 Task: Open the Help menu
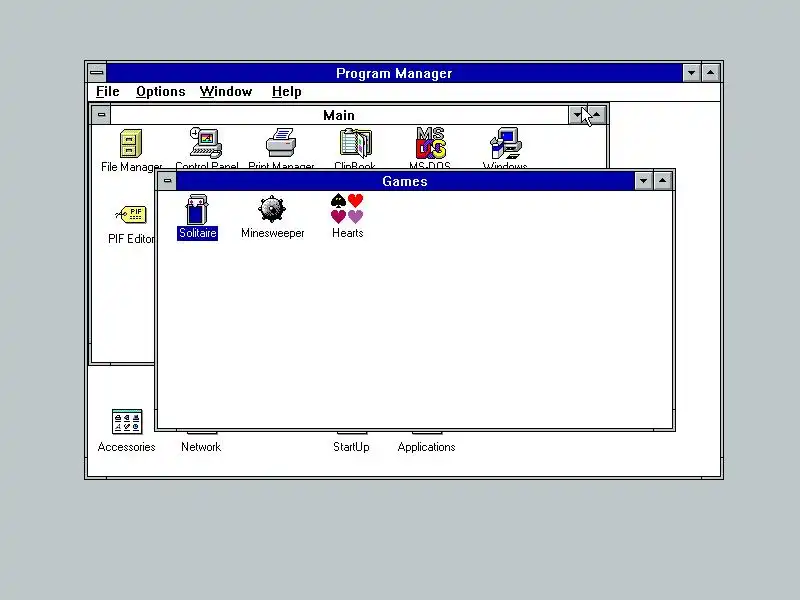pyautogui.click(x=287, y=92)
